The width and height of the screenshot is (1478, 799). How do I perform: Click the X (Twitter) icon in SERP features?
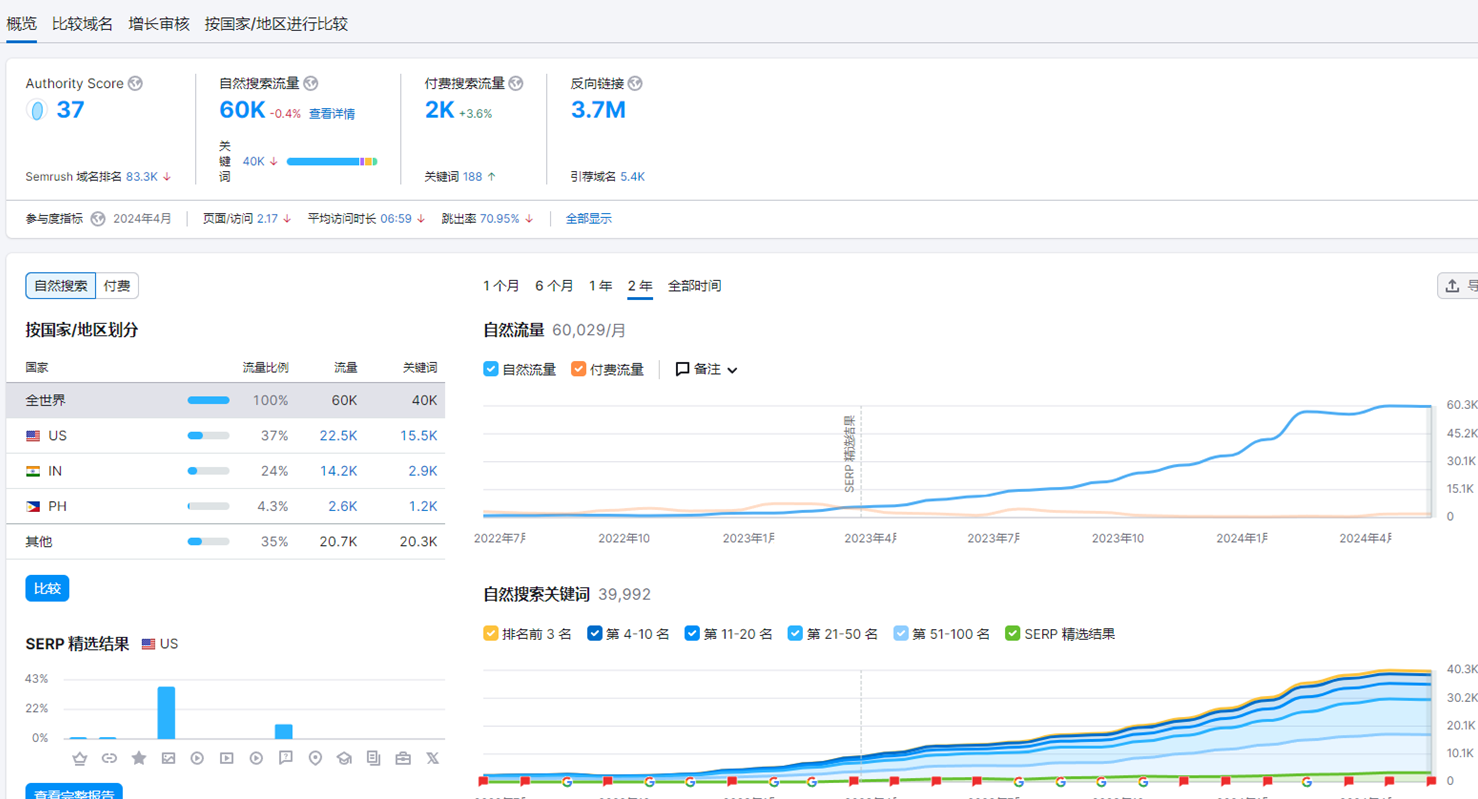tap(432, 758)
